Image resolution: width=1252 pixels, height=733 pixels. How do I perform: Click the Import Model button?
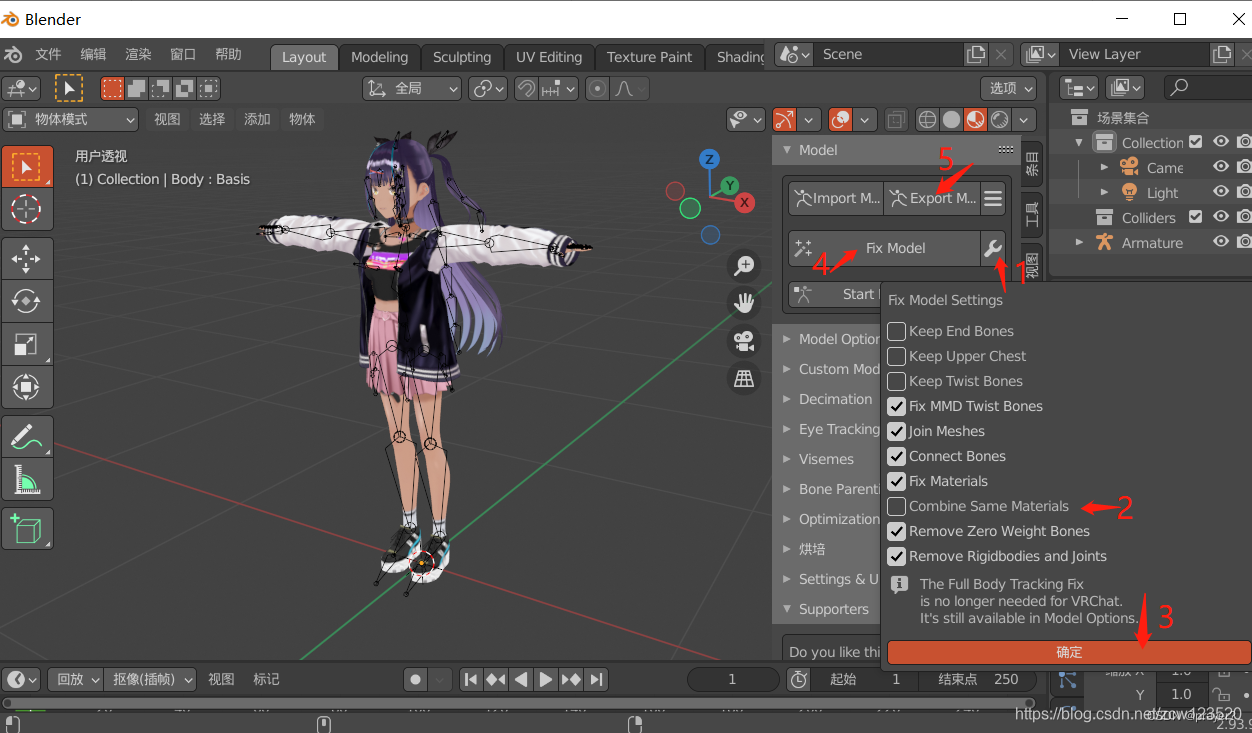tap(836, 198)
